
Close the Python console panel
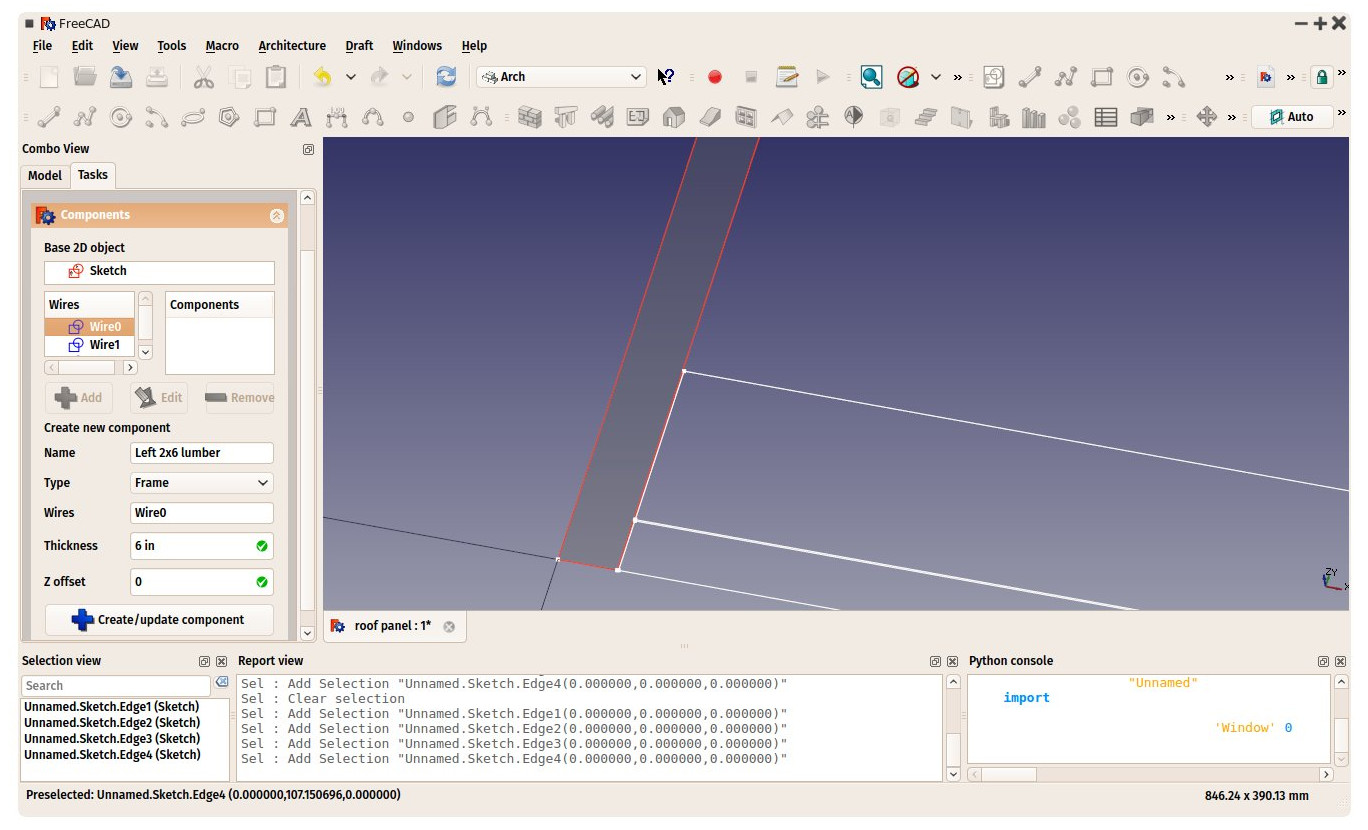pos(1340,661)
